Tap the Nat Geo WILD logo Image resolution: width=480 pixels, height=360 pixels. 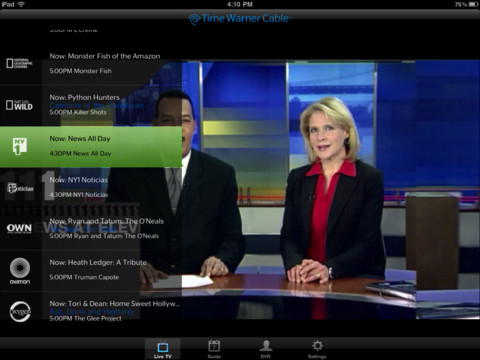tap(20, 105)
